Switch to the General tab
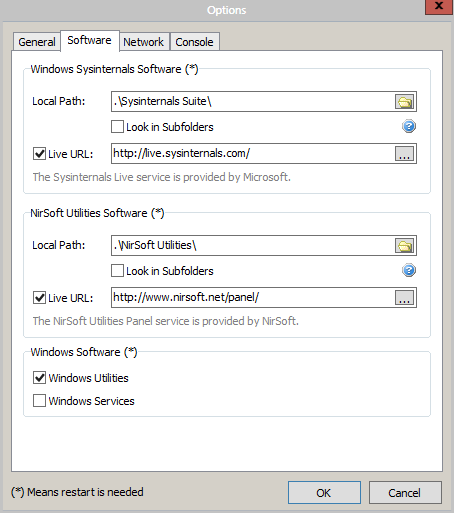The width and height of the screenshot is (454, 513). point(37,42)
